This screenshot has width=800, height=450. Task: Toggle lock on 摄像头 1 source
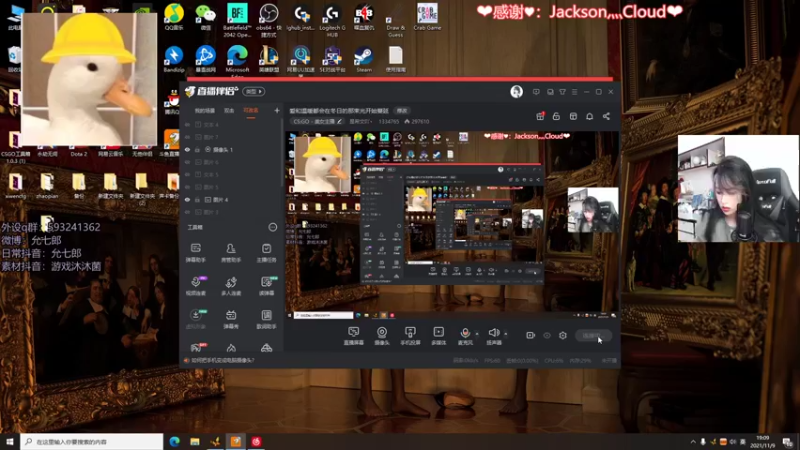(x=197, y=149)
